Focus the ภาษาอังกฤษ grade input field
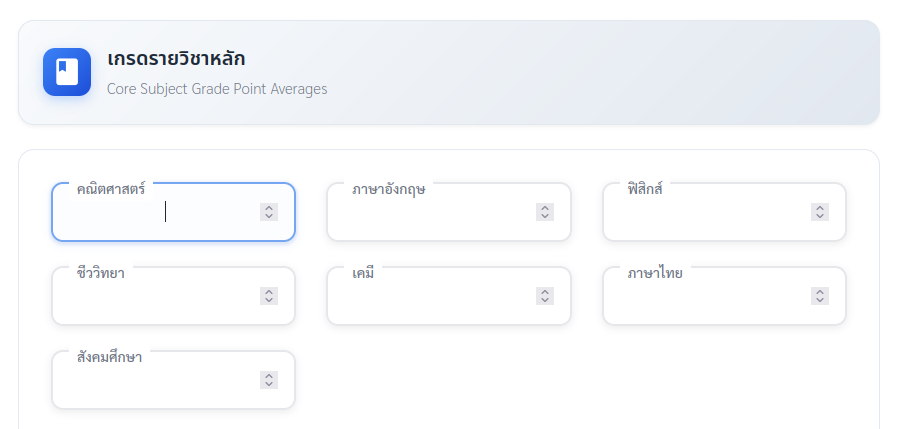Viewport: 903px width, 429px height. pyautogui.click(x=430, y=212)
